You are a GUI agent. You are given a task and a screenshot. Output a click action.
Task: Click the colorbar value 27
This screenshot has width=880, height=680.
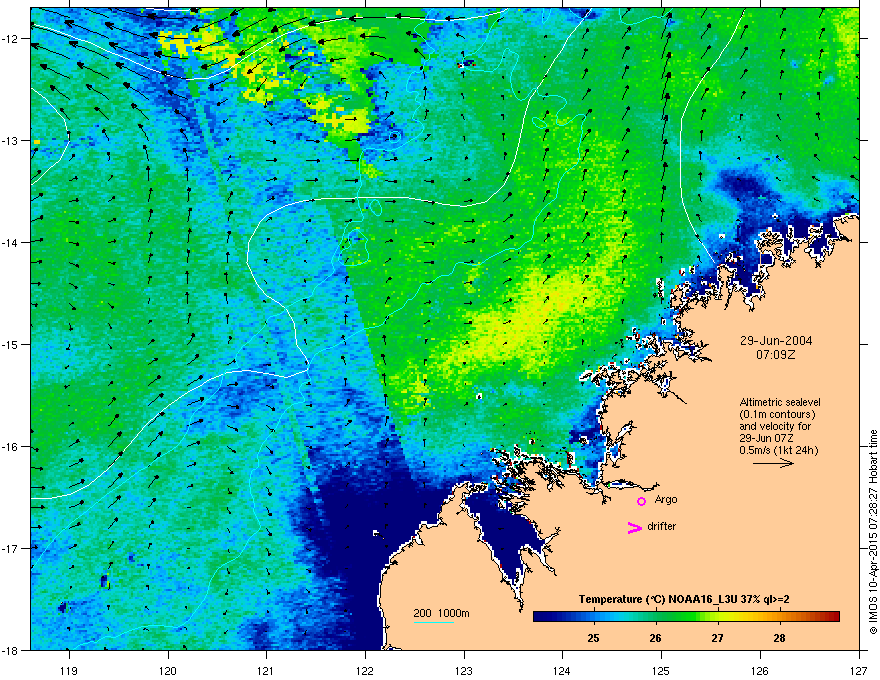[717, 638]
